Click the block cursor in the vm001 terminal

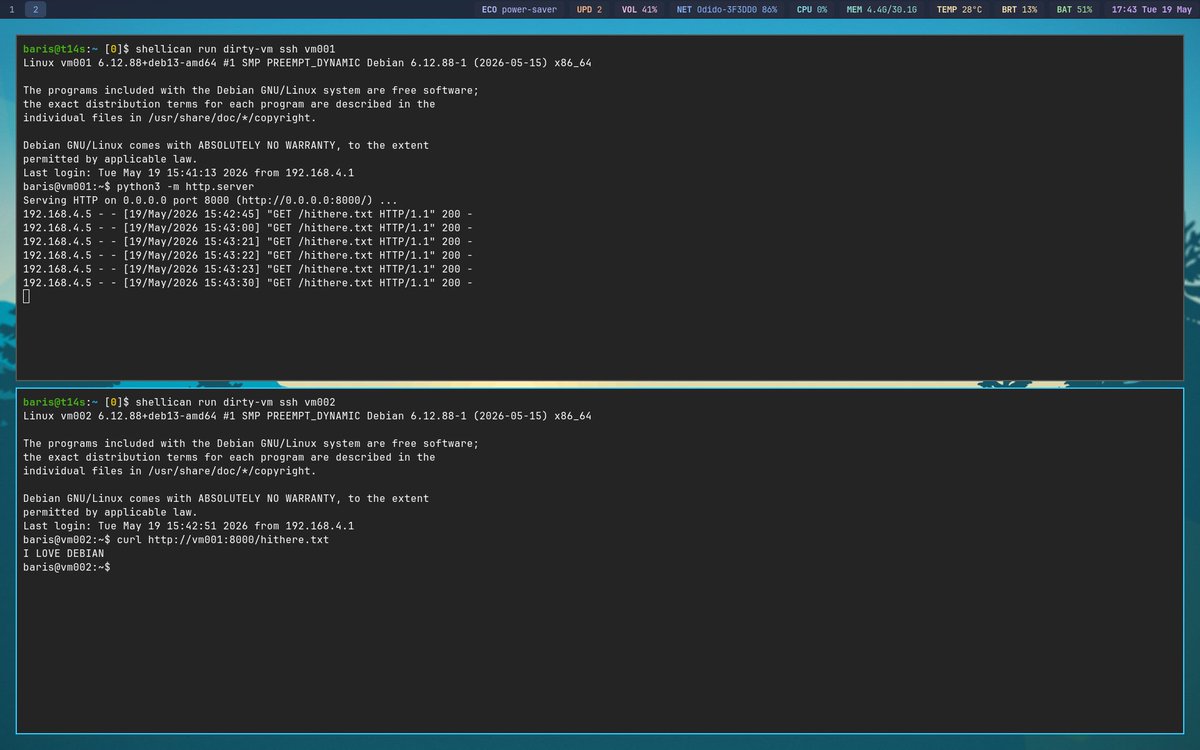click(x=26, y=297)
